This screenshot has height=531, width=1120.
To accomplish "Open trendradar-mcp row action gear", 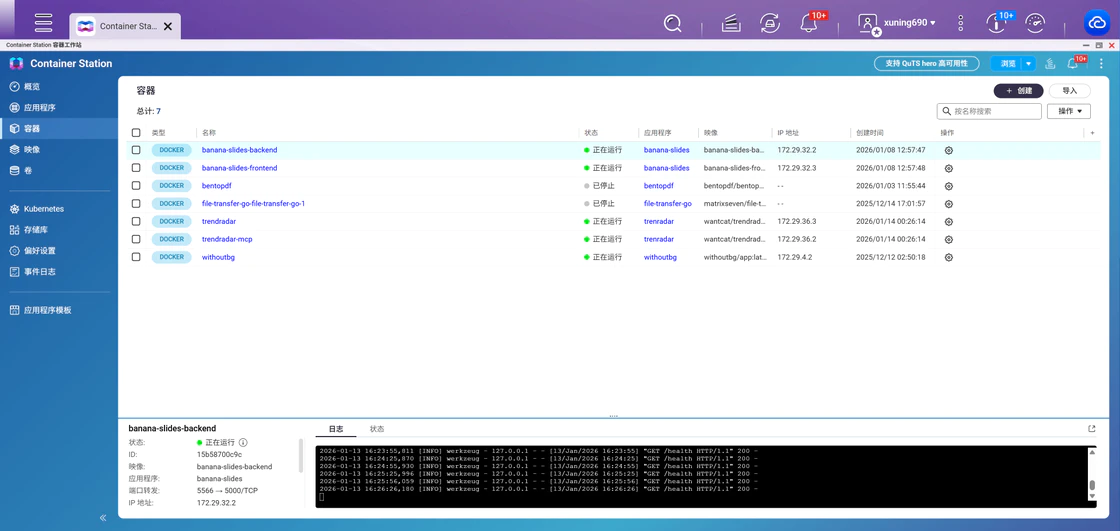I will [949, 239].
